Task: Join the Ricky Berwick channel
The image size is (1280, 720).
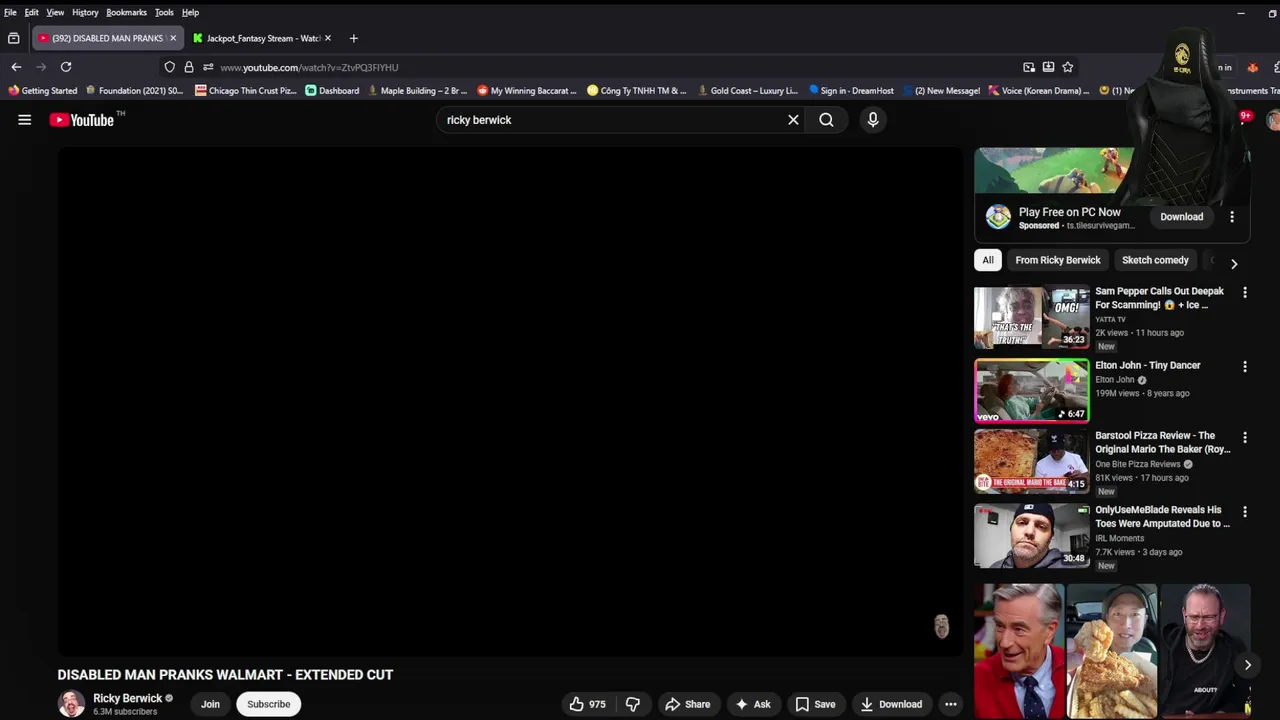Action: coord(210,704)
